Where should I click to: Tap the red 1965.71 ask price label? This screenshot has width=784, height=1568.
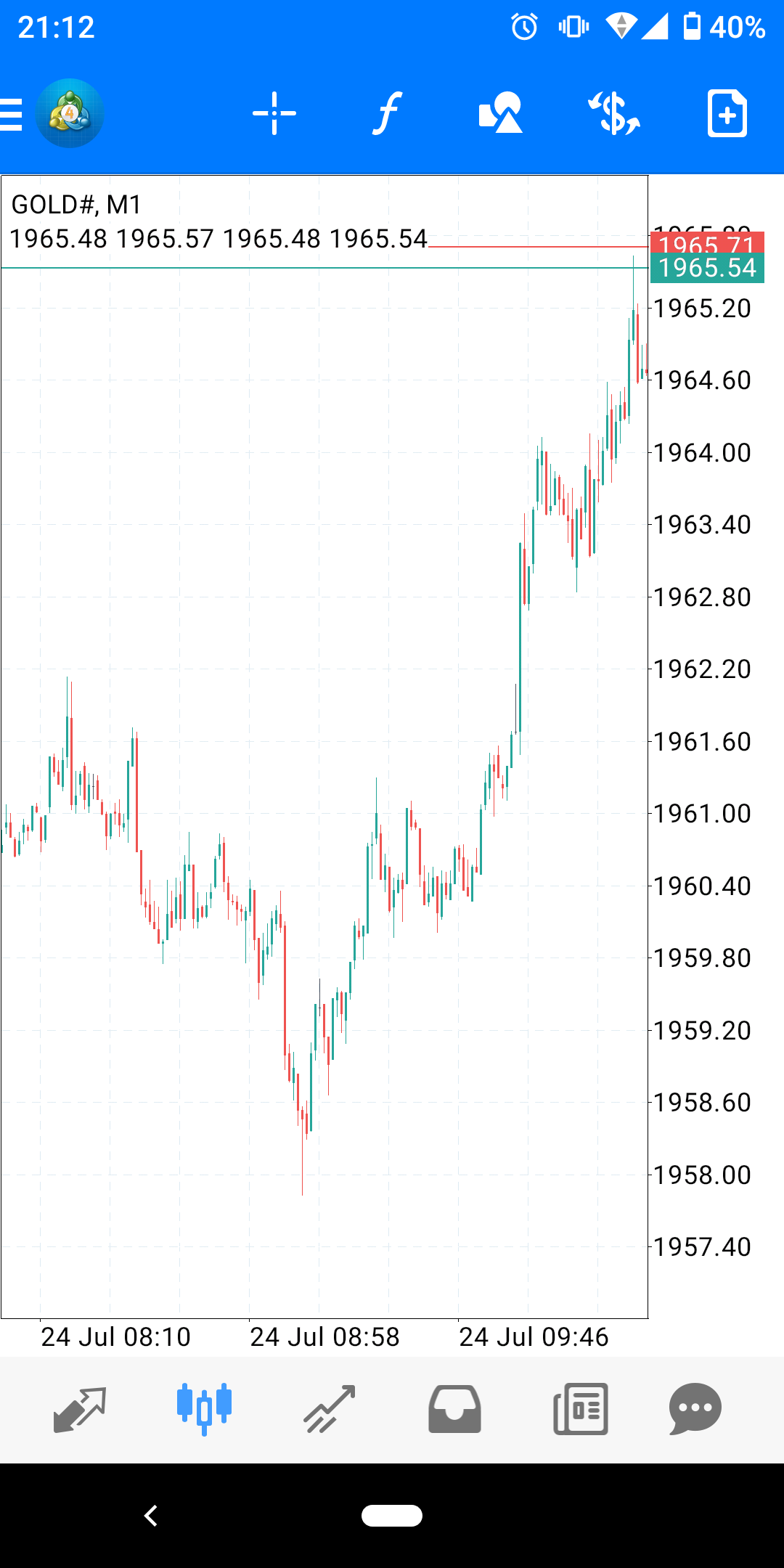pyautogui.click(x=707, y=243)
